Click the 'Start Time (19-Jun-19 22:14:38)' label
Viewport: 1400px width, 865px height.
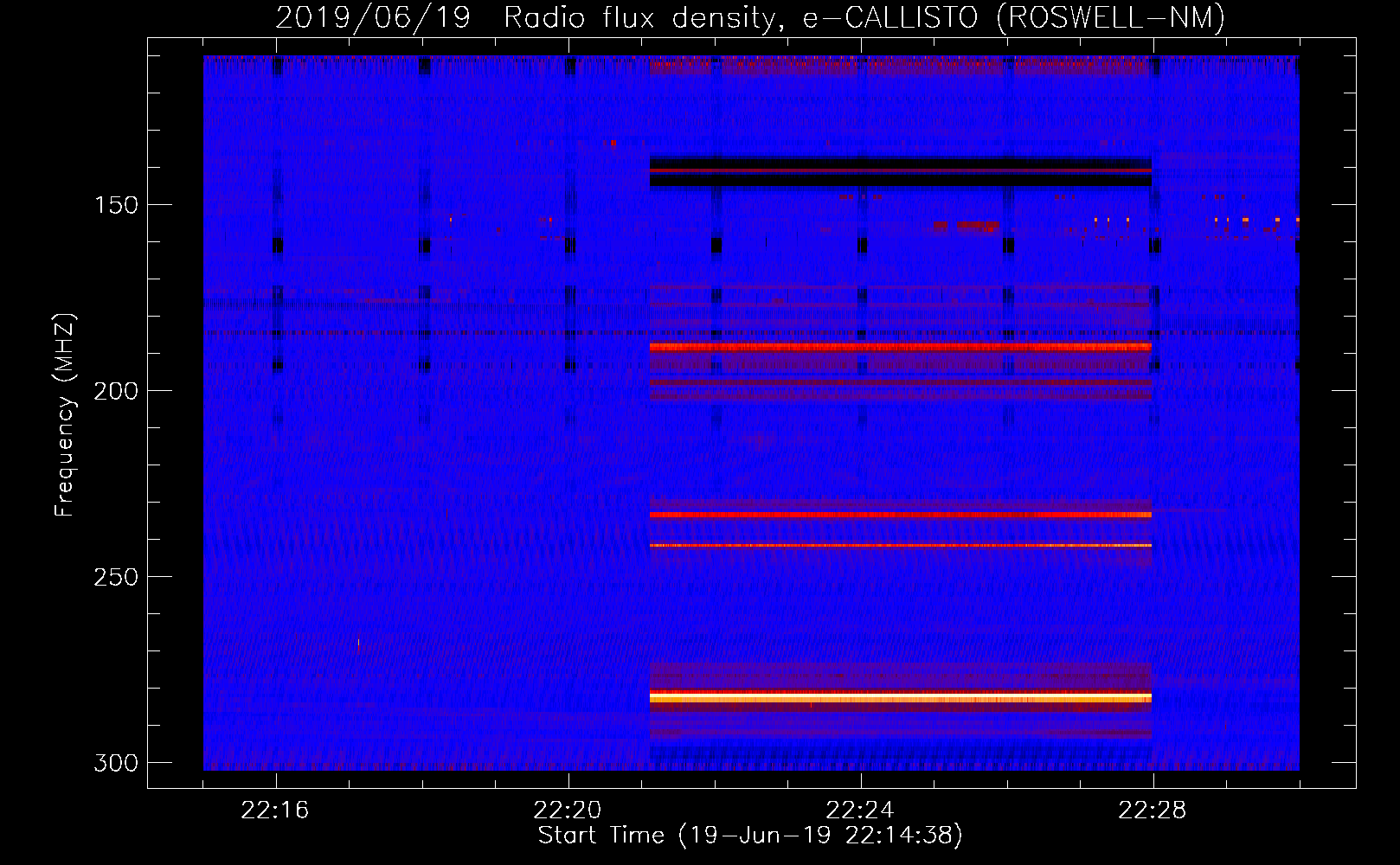[x=750, y=836]
